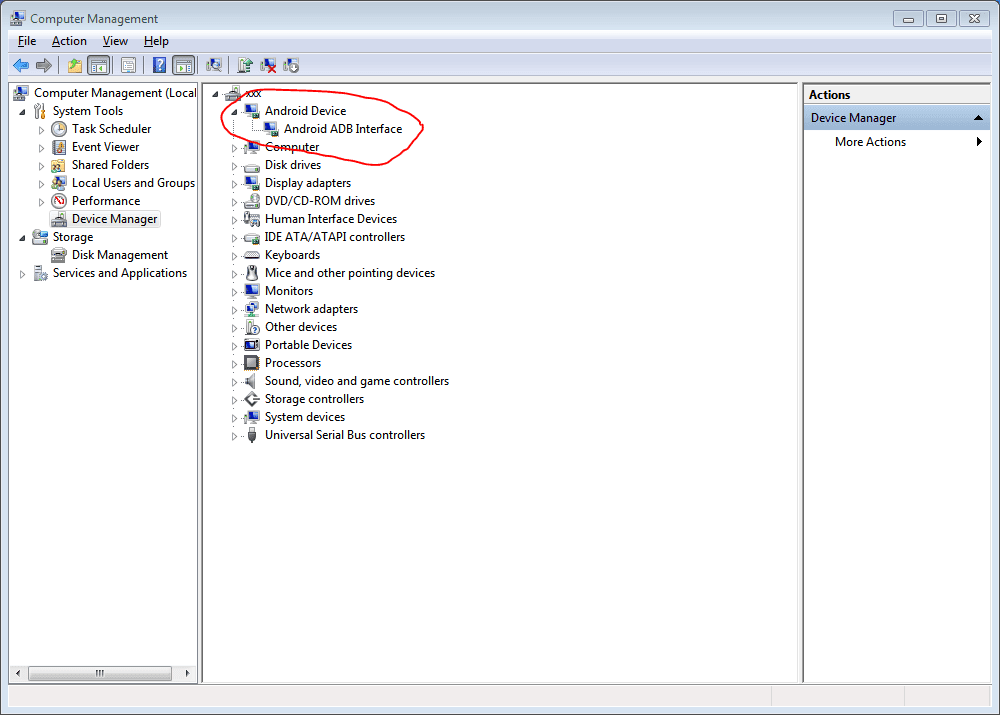Open the File menu
This screenshot has width=1000, height=715.
pyautogui.click(x=27, y=41)
